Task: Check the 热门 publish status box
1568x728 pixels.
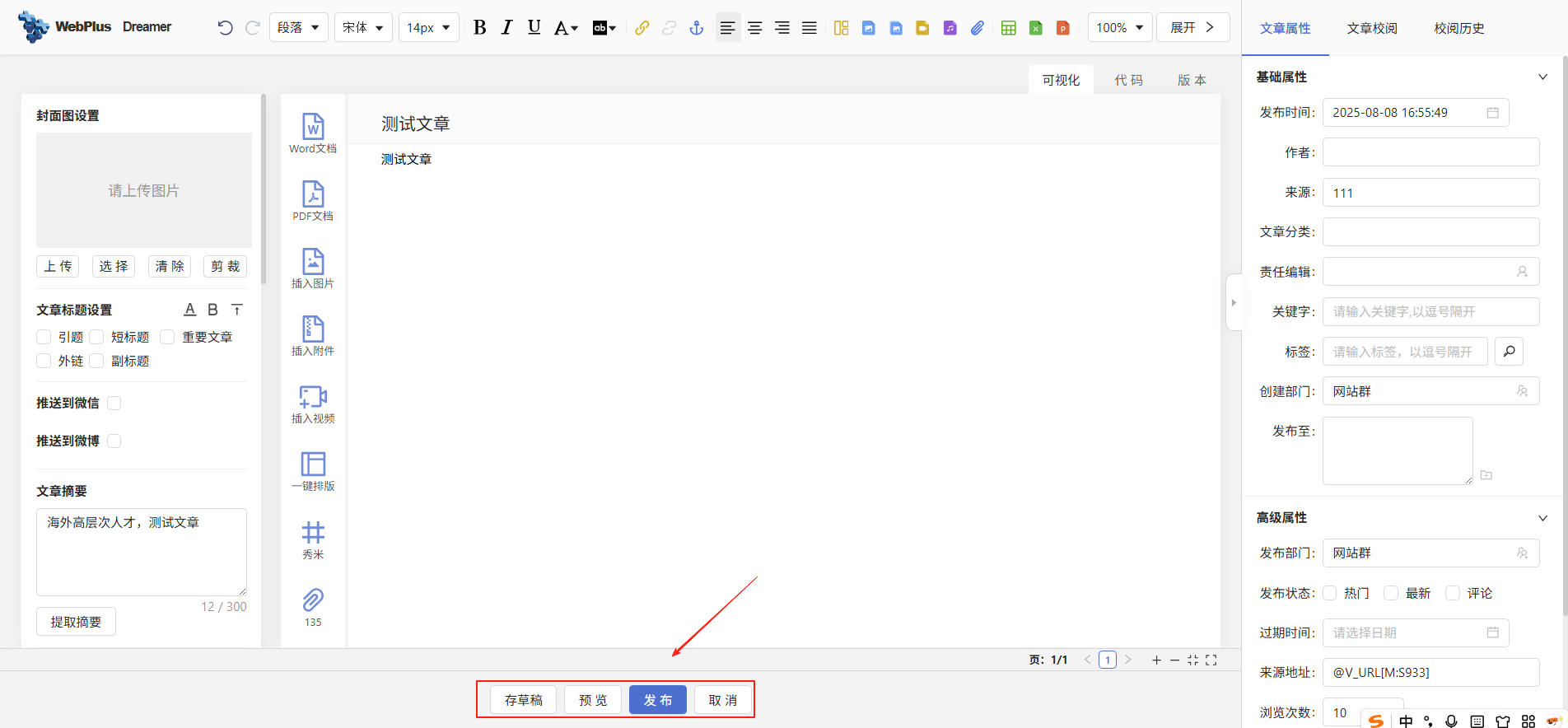Action: [x=1330, y=593]
